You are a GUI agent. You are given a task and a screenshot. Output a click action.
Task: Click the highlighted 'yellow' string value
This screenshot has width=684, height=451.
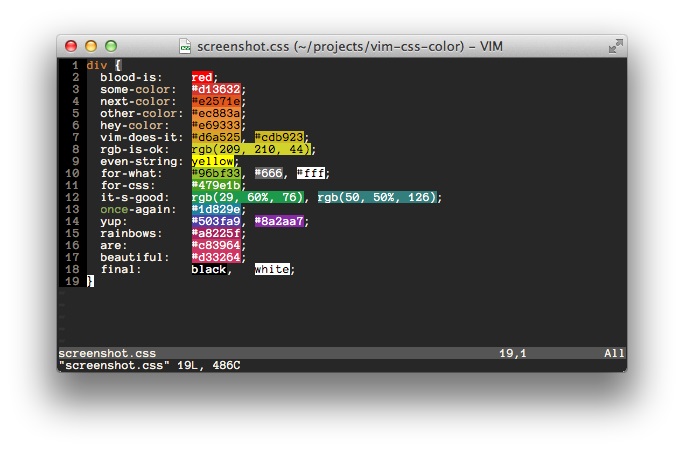(213, 161)
